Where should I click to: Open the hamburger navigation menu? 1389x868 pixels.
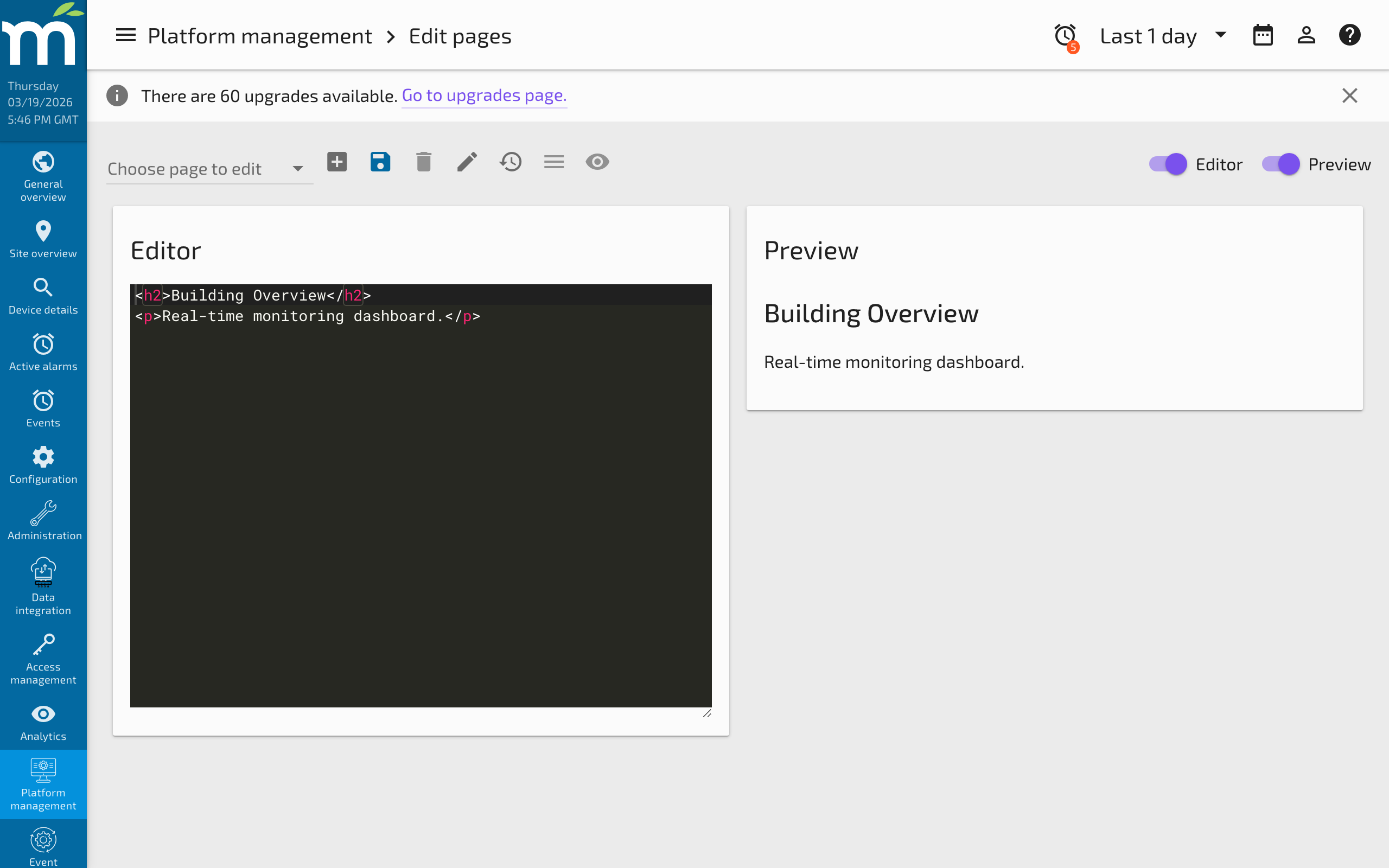[125, 35]
